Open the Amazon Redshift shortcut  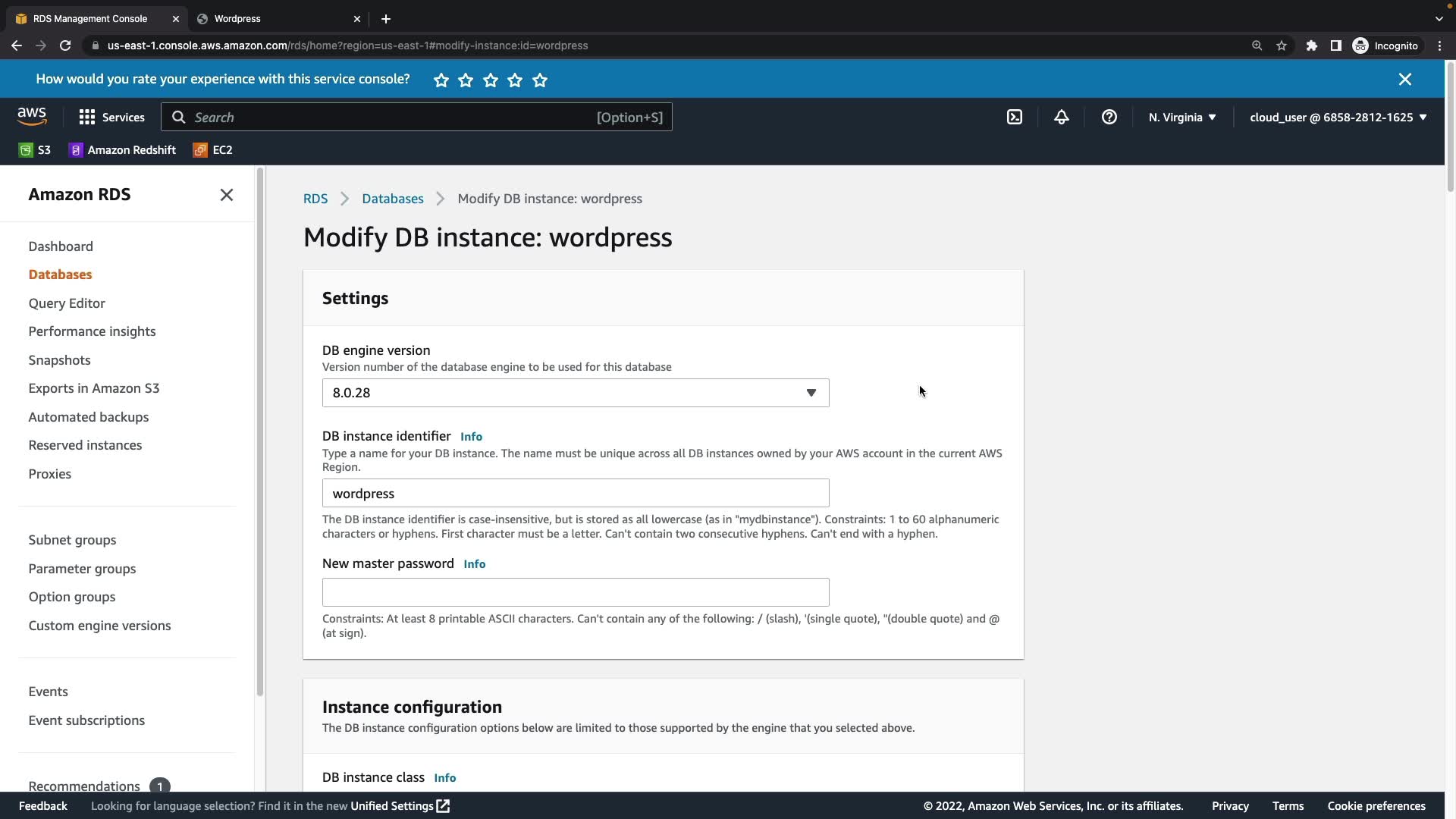click(x=122, y=150)
